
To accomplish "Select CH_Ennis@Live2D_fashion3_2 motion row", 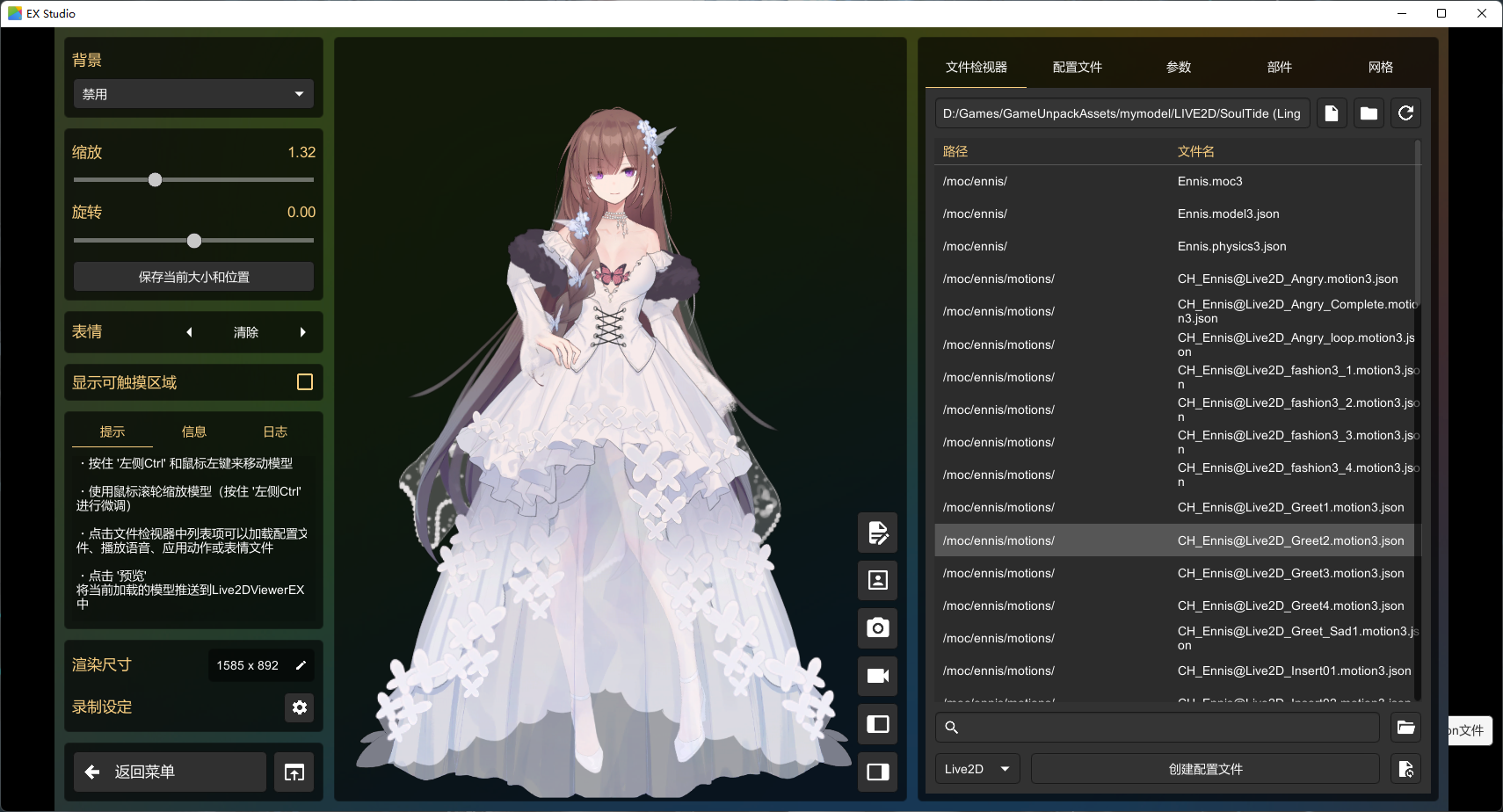I will point(1175,410).
